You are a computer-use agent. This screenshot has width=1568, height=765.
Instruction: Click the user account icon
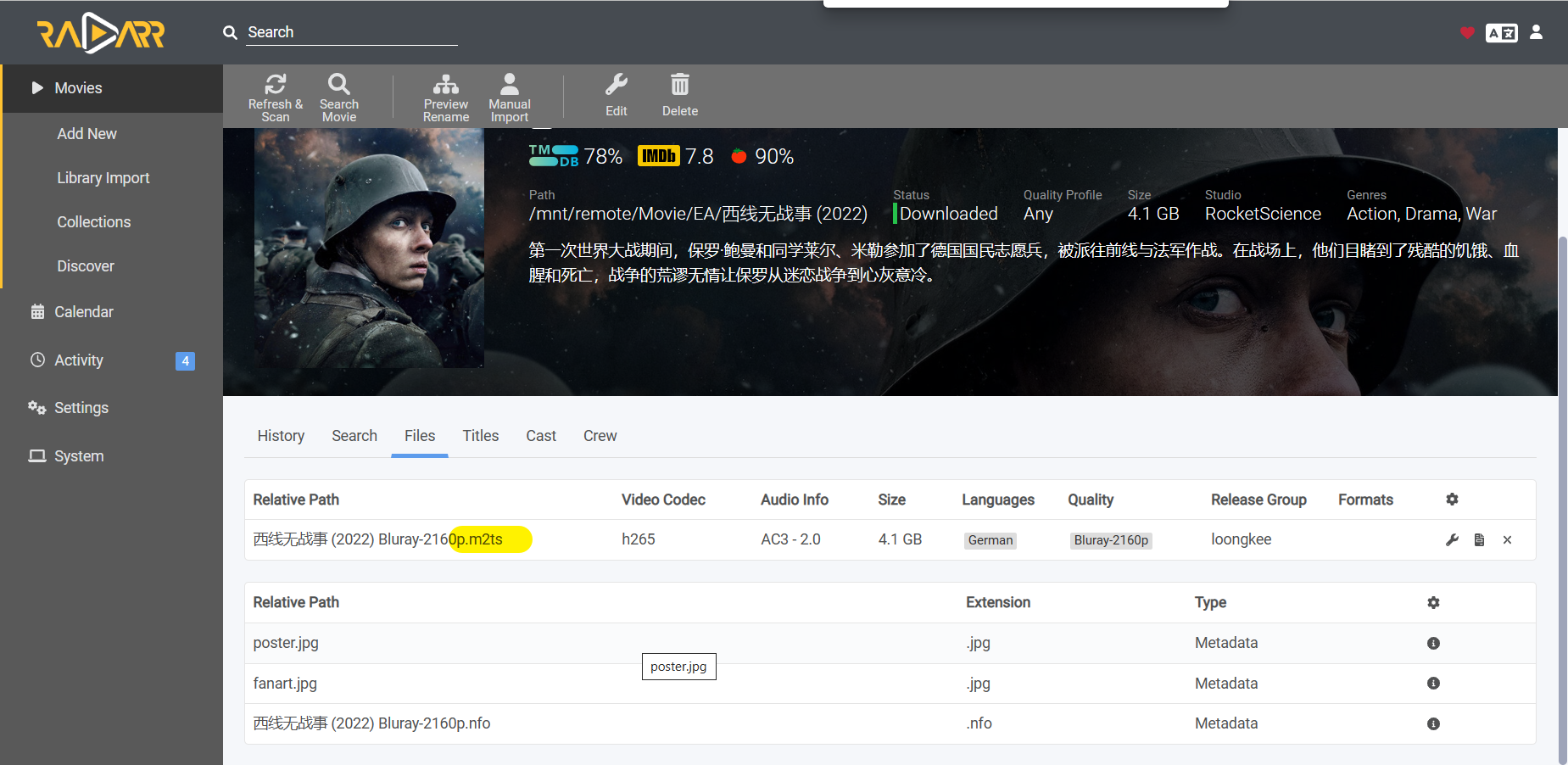pos(1537,32)
